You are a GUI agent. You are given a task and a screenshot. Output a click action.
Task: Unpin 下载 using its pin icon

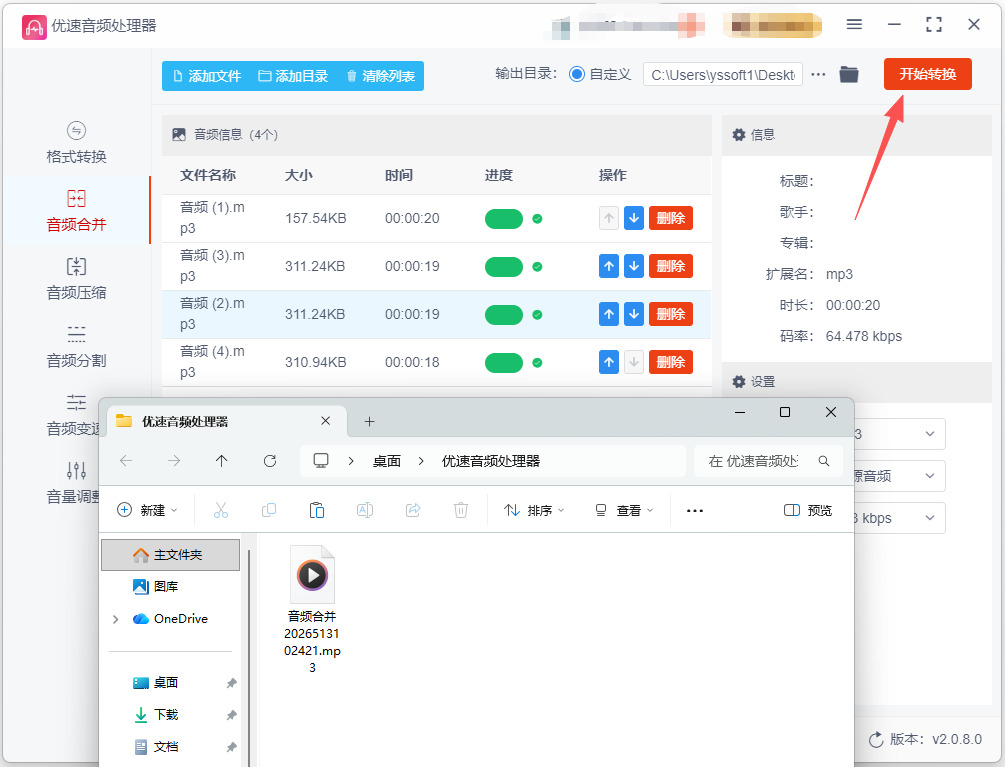click(x=231, y=715)
